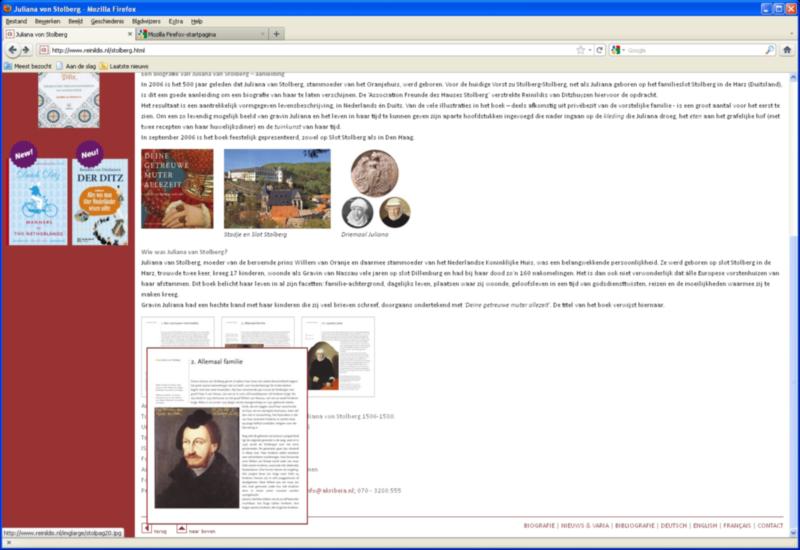Click the email address link at akribeia.nl
Viewport: 800px width, 550px height.
[331, 490]
